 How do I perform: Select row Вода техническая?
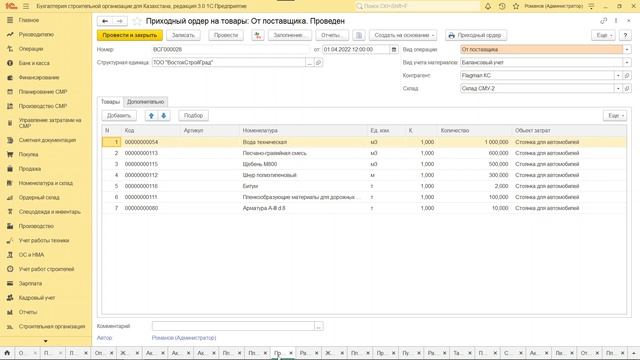point(364,142)
